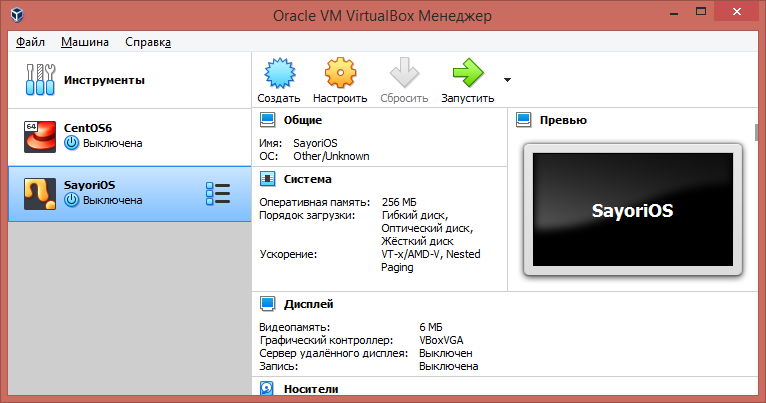This screenshot has width=766, height=403.
Task: Click the Выключена status text under CentOS6
Action: pyautogui.click(x=112, y=144)
